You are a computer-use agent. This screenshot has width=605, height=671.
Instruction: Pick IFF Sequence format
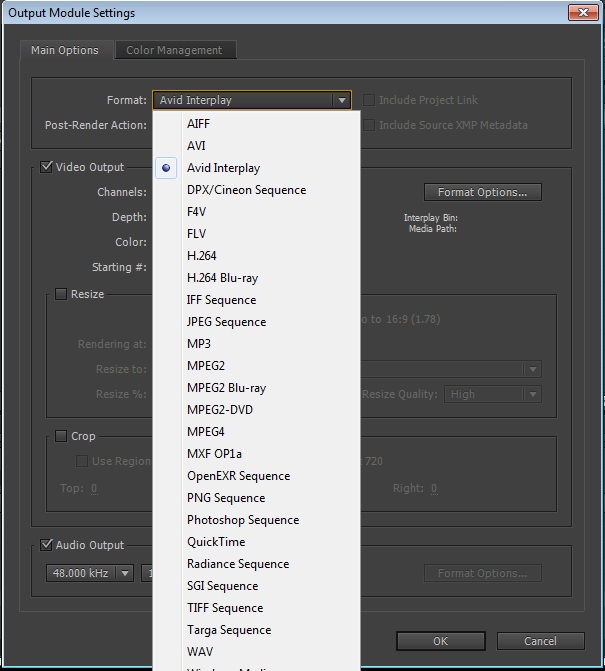click(256, 300)
